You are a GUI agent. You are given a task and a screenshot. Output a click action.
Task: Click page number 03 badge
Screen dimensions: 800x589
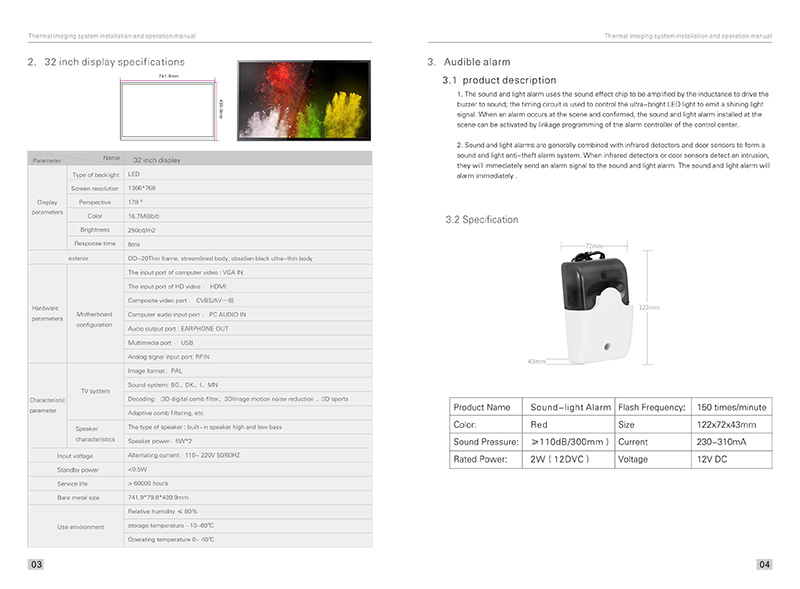click(x=36, y=564)
